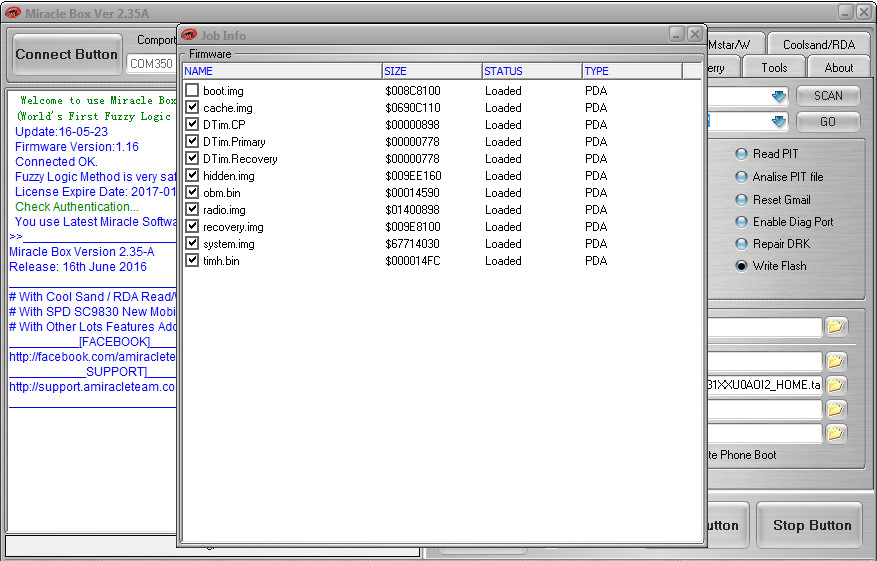Image resolution: width=877 pixels, height=561 pixels.
Task: Sort firmware list by TYPE column
Action: pyautogui.click(x=633, y=71)
